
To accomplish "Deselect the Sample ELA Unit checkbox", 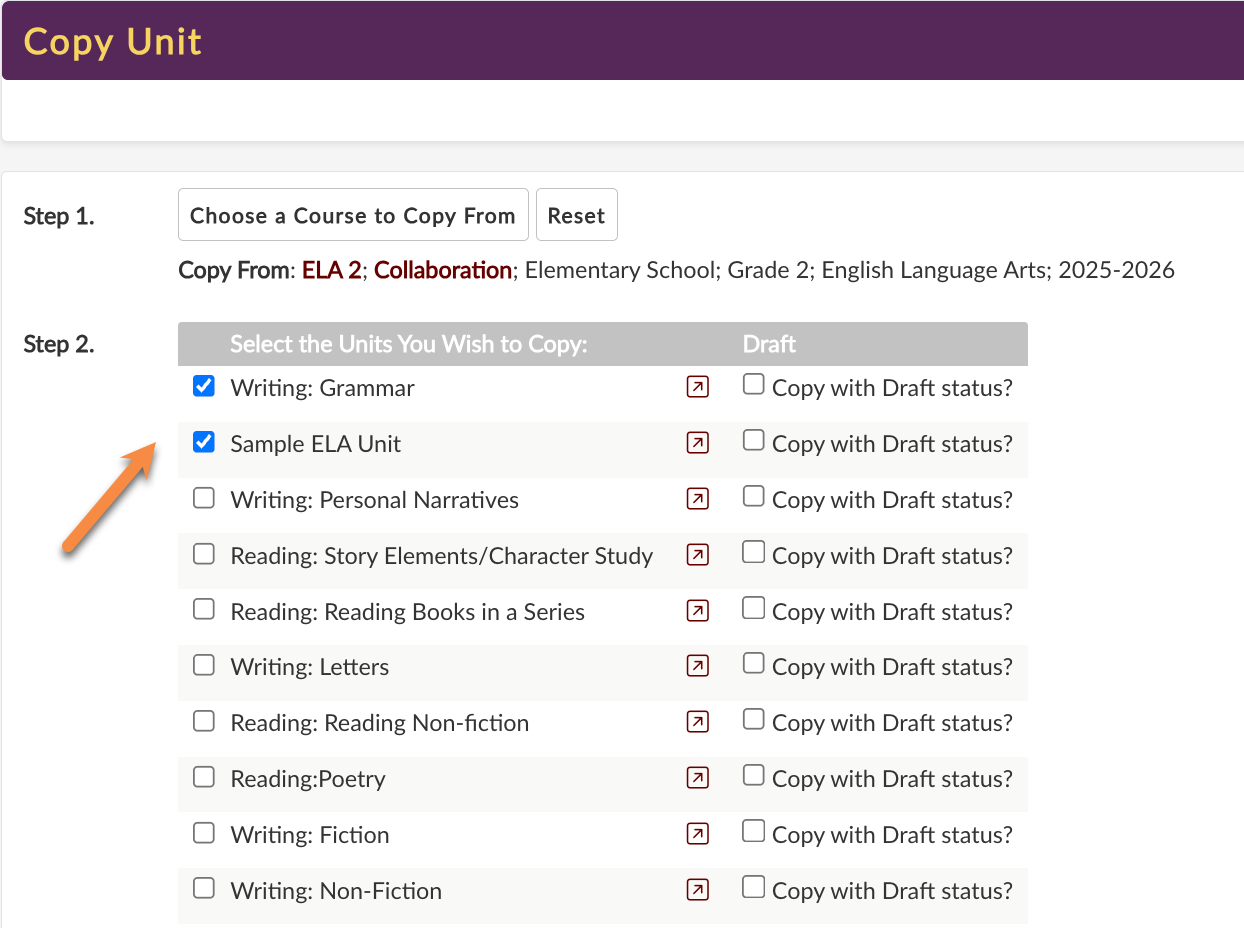I will (204, 442).
